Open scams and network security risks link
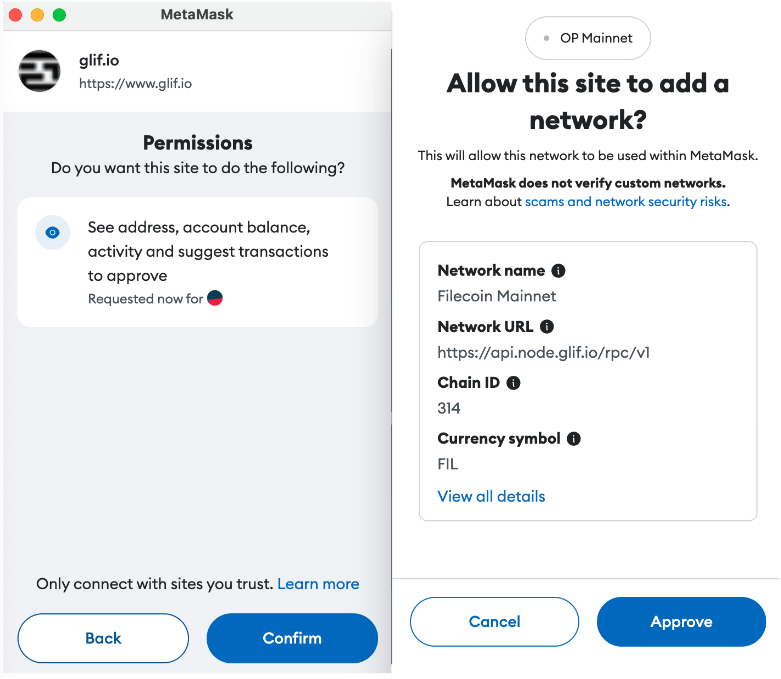 tap(626, 202)
